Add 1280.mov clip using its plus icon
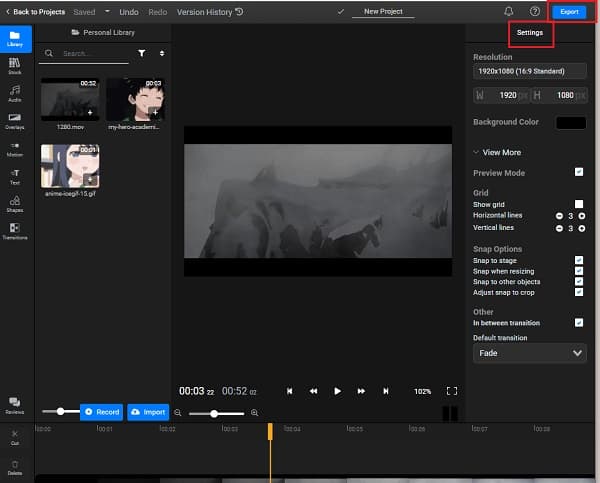600x483 pixels. click(x=90, y=113)
